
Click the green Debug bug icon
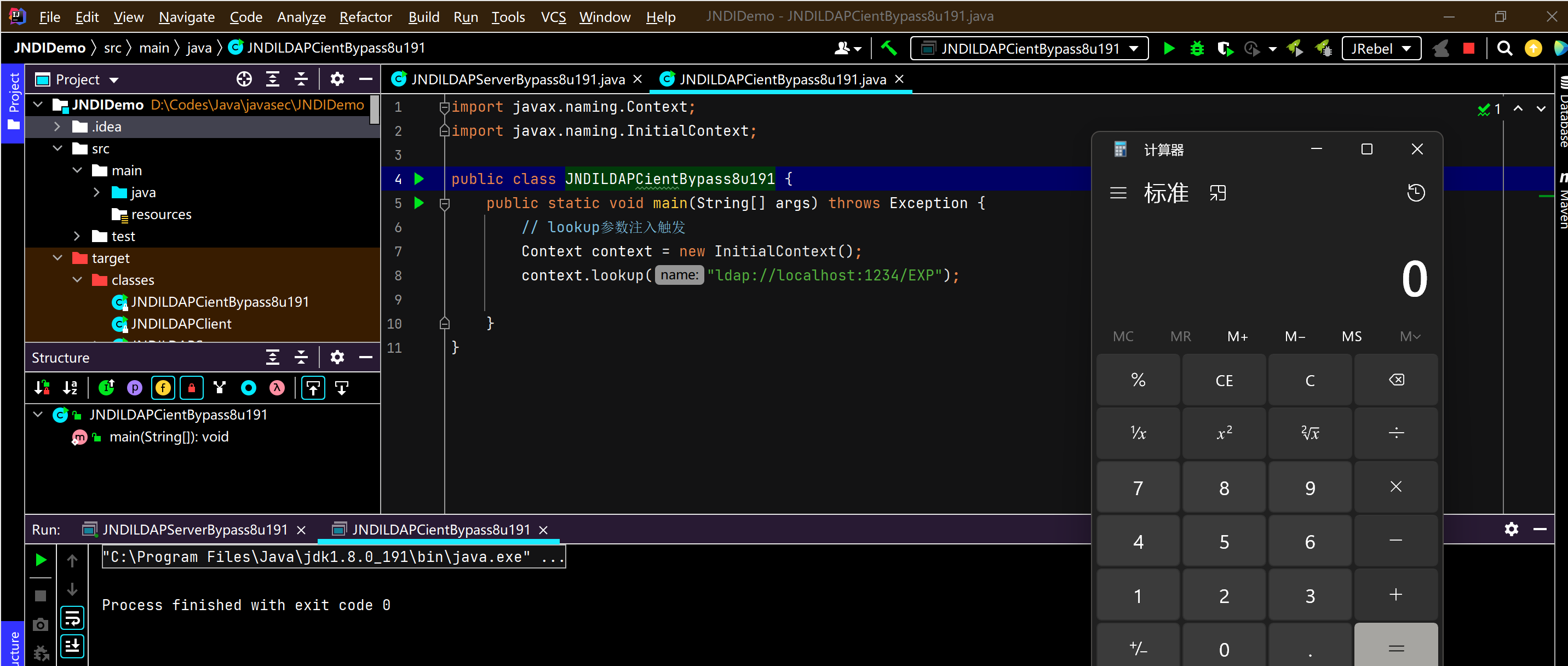click(x=1197, y=48)
